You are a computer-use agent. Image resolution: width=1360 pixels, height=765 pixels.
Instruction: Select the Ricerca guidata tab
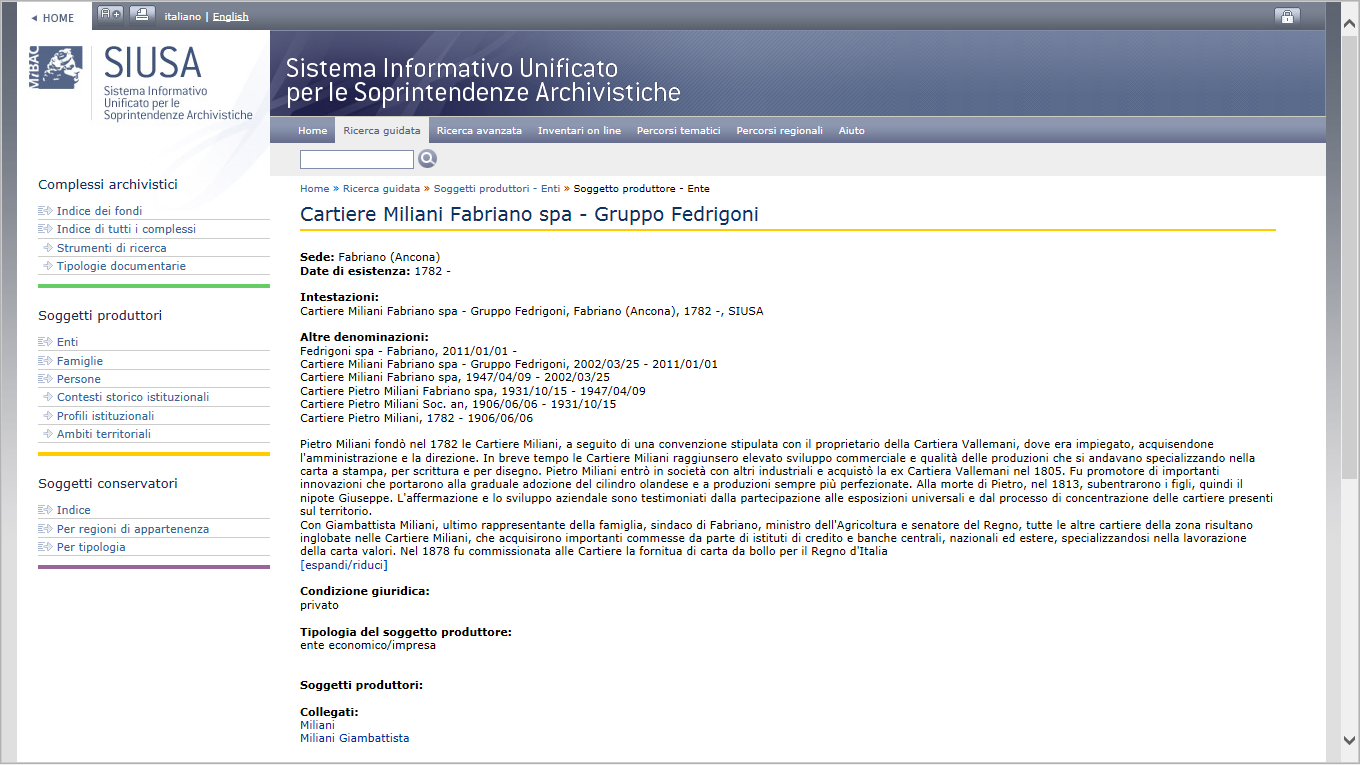pos(381,130)
